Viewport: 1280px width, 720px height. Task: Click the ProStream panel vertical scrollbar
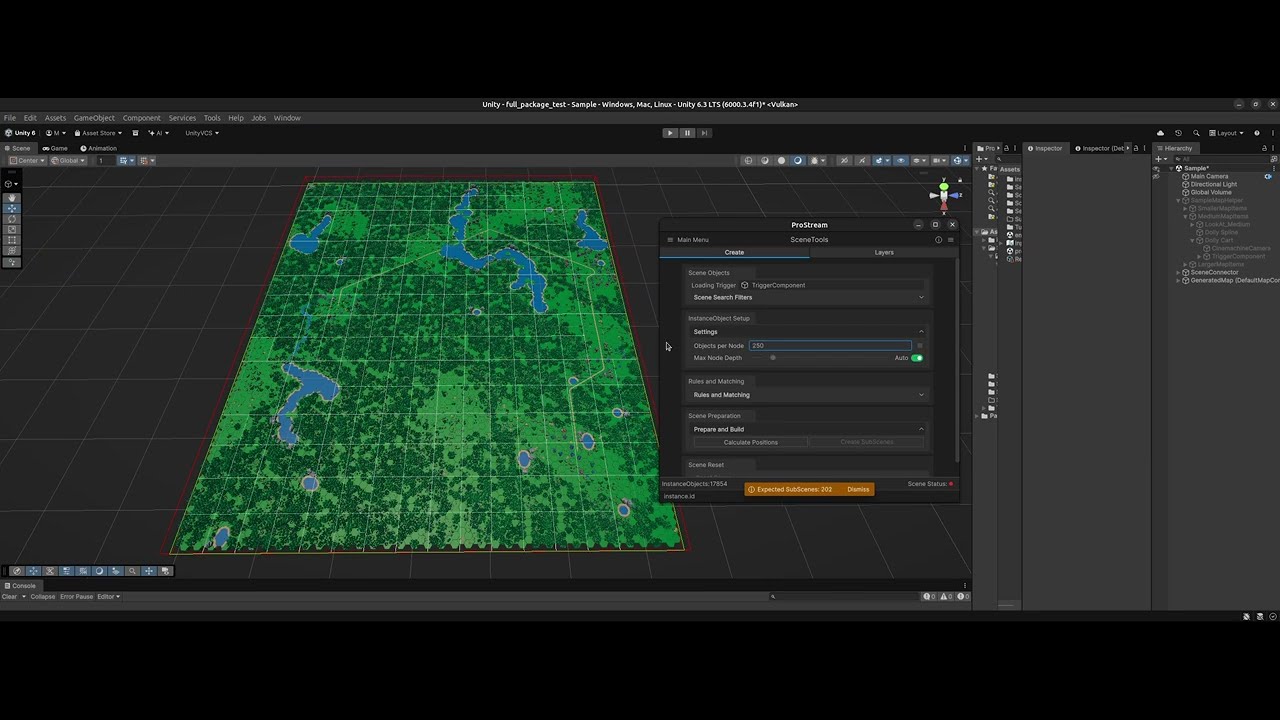(957, 360)
